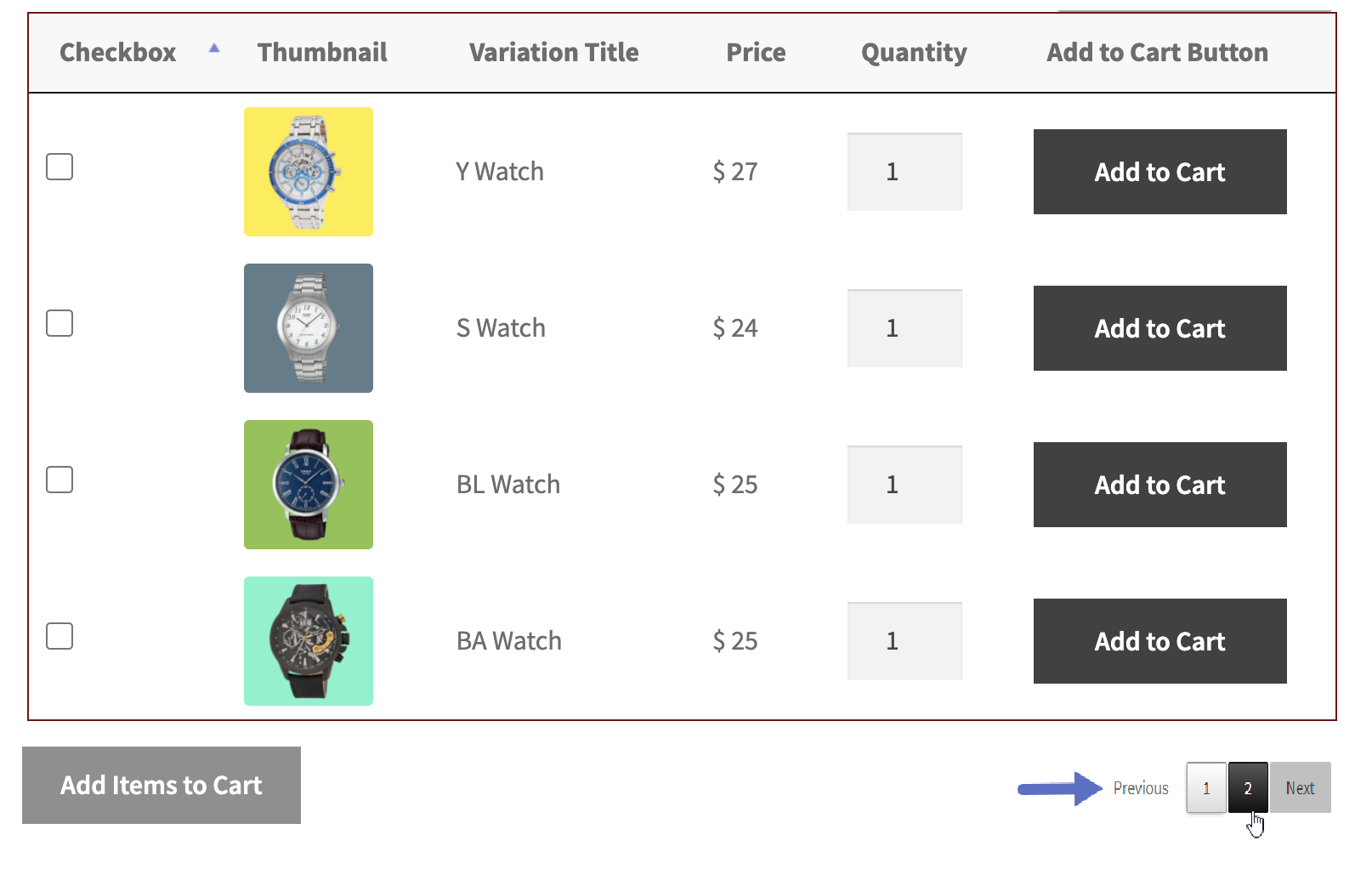Tick the checkbox for Y Watch

60,168
